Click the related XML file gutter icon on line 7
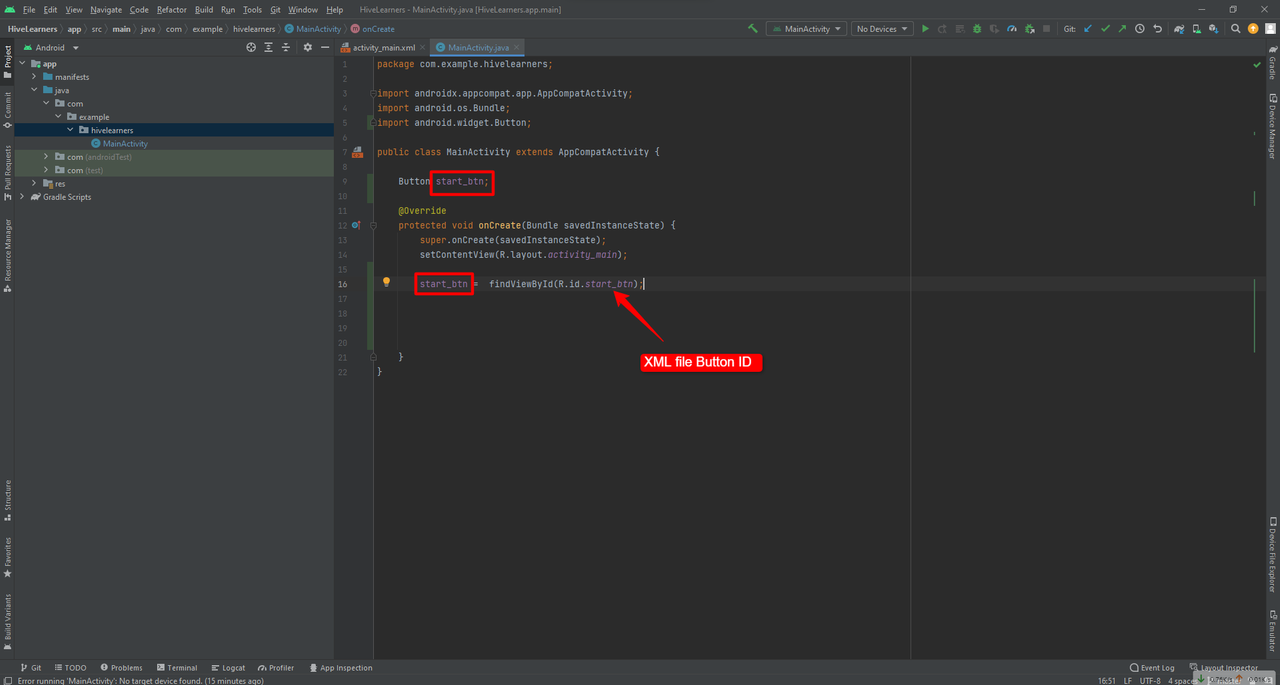 [x=358, y=152]
